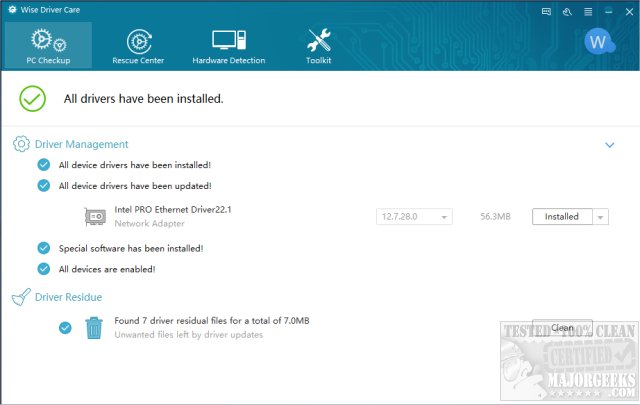Toggle check beside 'All device drivers have been installed!'
640x405 pixels.
click(x=44, y=165)
